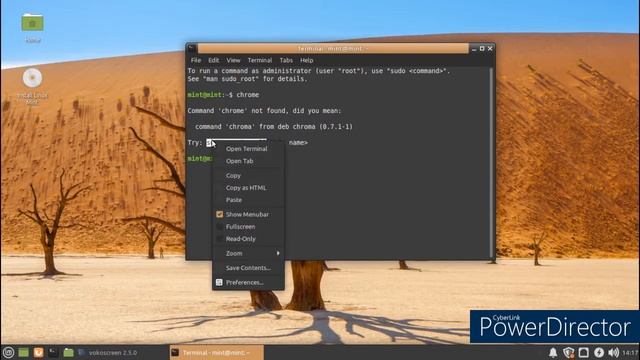Click the text "command 'chroma' from deb chroma (0.7.1-1)"
Screen dimensions: 640x360
click(273, 127)
